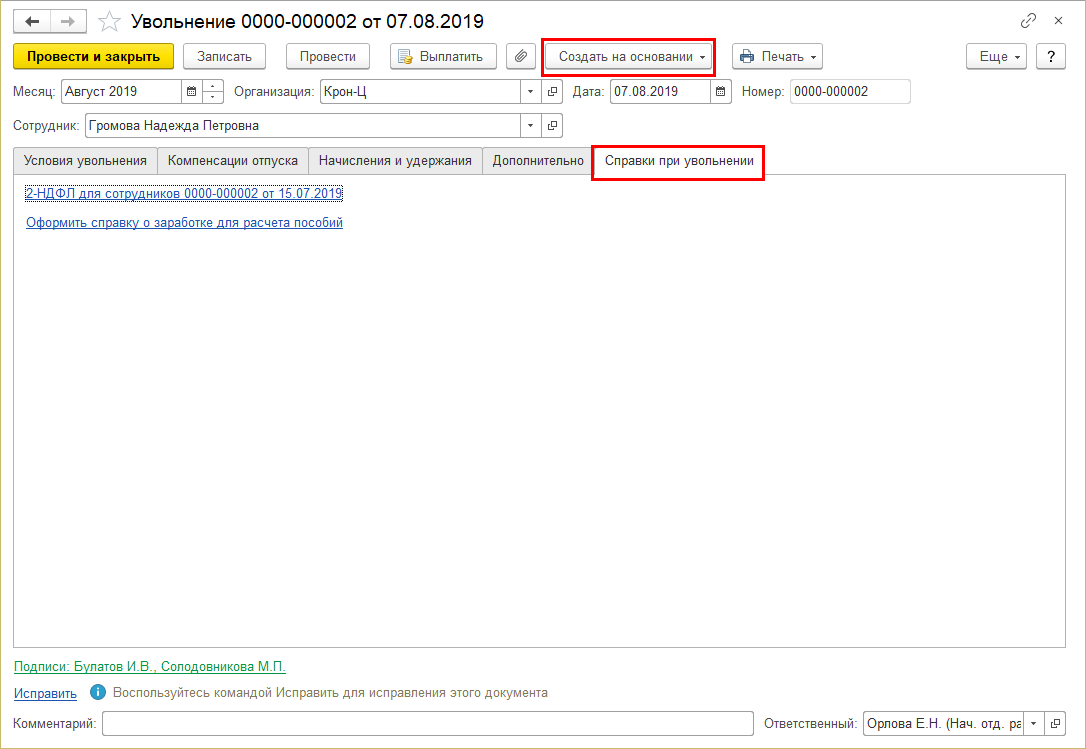Switch to the Условия увольнения tab
Image resolution: width=1086 pixels, height=749 pixels.
coord(85,161)
